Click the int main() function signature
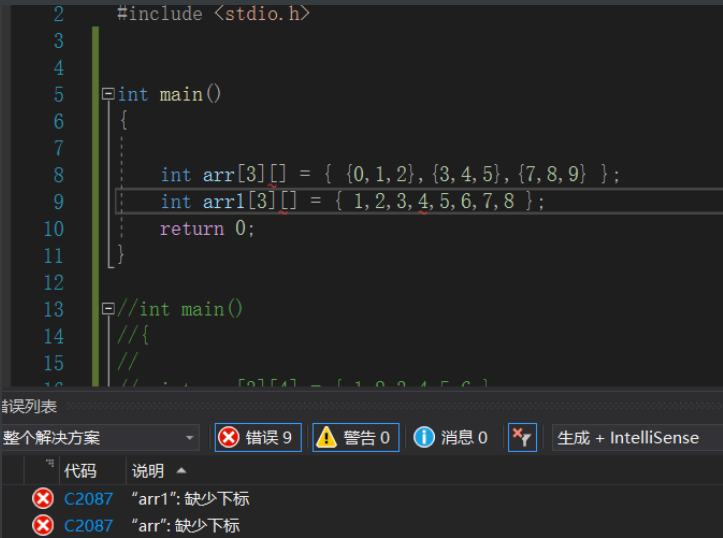723x538 pixels. 169,95
